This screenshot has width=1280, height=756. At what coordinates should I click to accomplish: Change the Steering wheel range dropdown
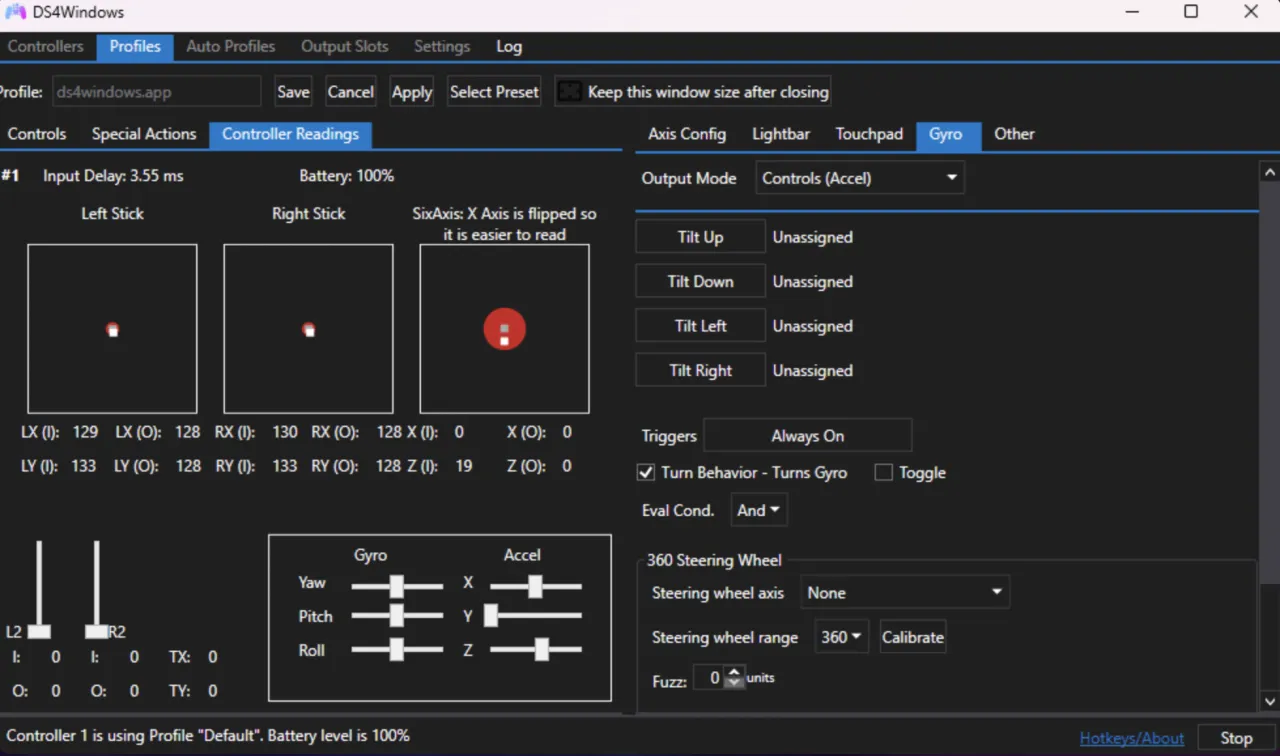pos(841,636)
